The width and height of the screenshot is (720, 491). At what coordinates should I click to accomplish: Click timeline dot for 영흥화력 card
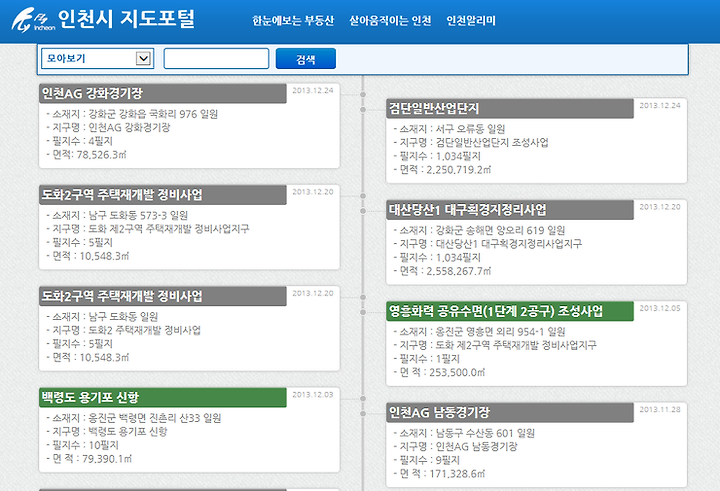click(363, 312)
